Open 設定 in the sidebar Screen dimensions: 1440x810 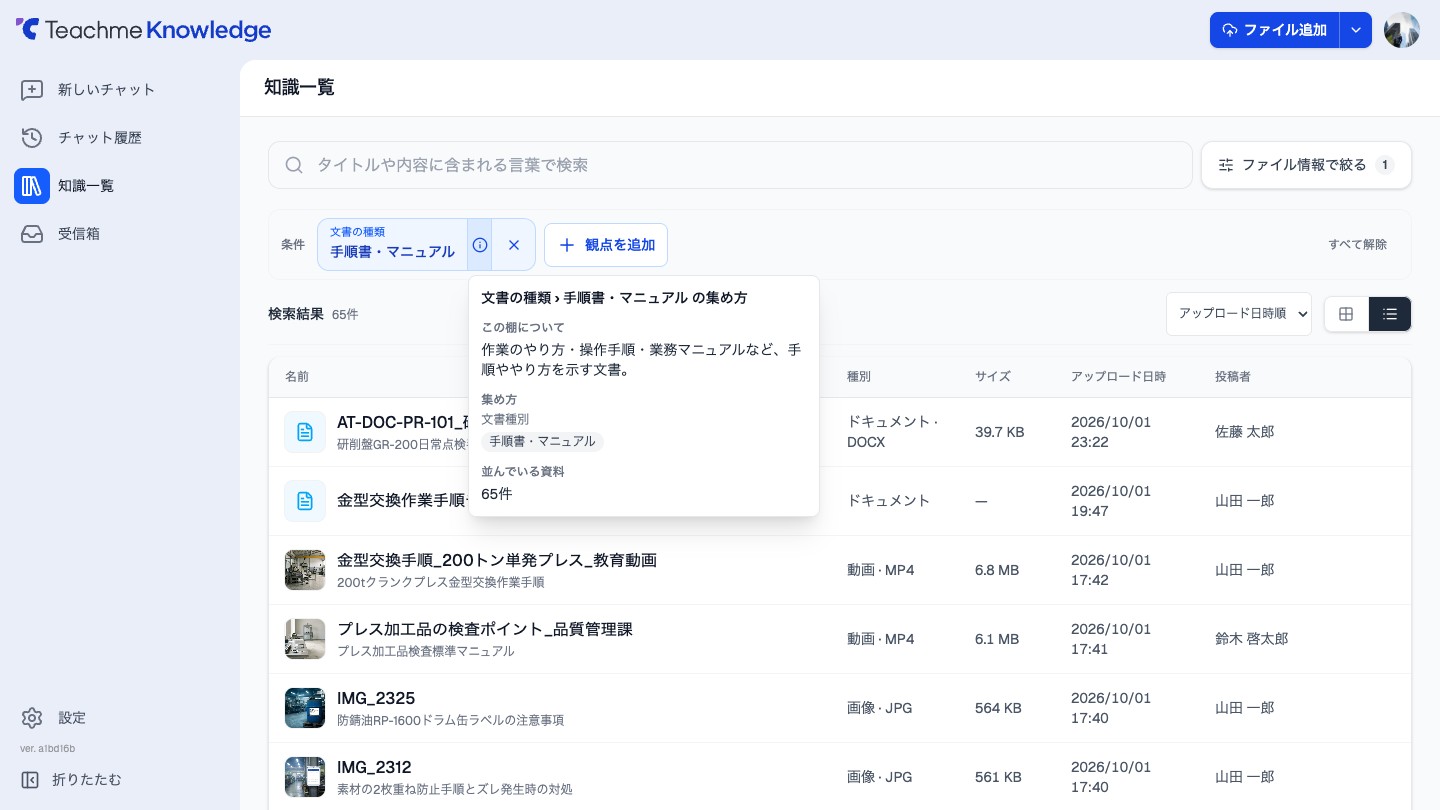tap(72, 718)
